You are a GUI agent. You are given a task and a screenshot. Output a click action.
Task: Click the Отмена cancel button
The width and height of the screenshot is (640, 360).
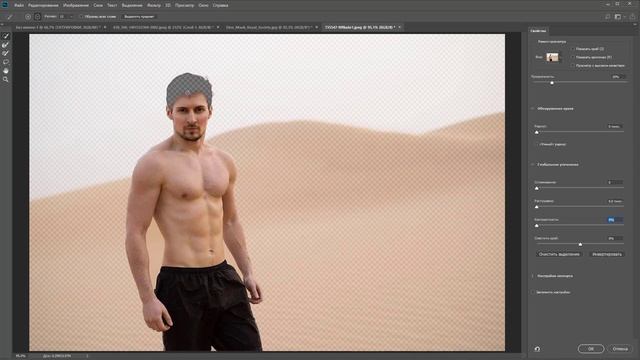[620, 349]
